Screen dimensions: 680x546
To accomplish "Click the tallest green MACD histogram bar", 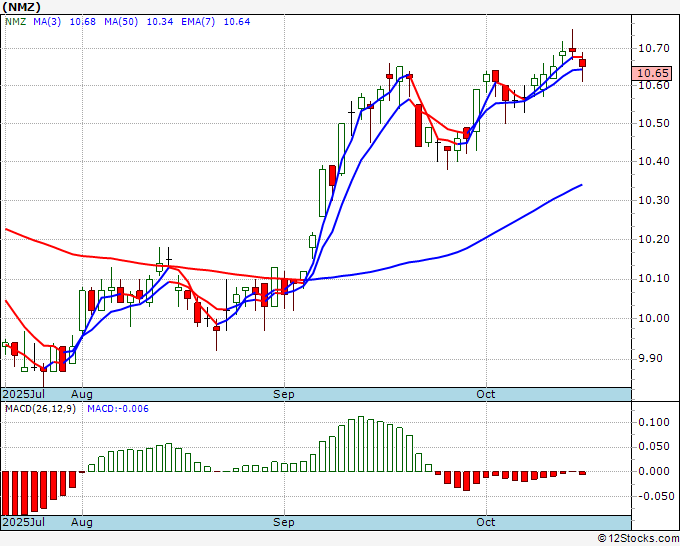I will click(361, 444).
